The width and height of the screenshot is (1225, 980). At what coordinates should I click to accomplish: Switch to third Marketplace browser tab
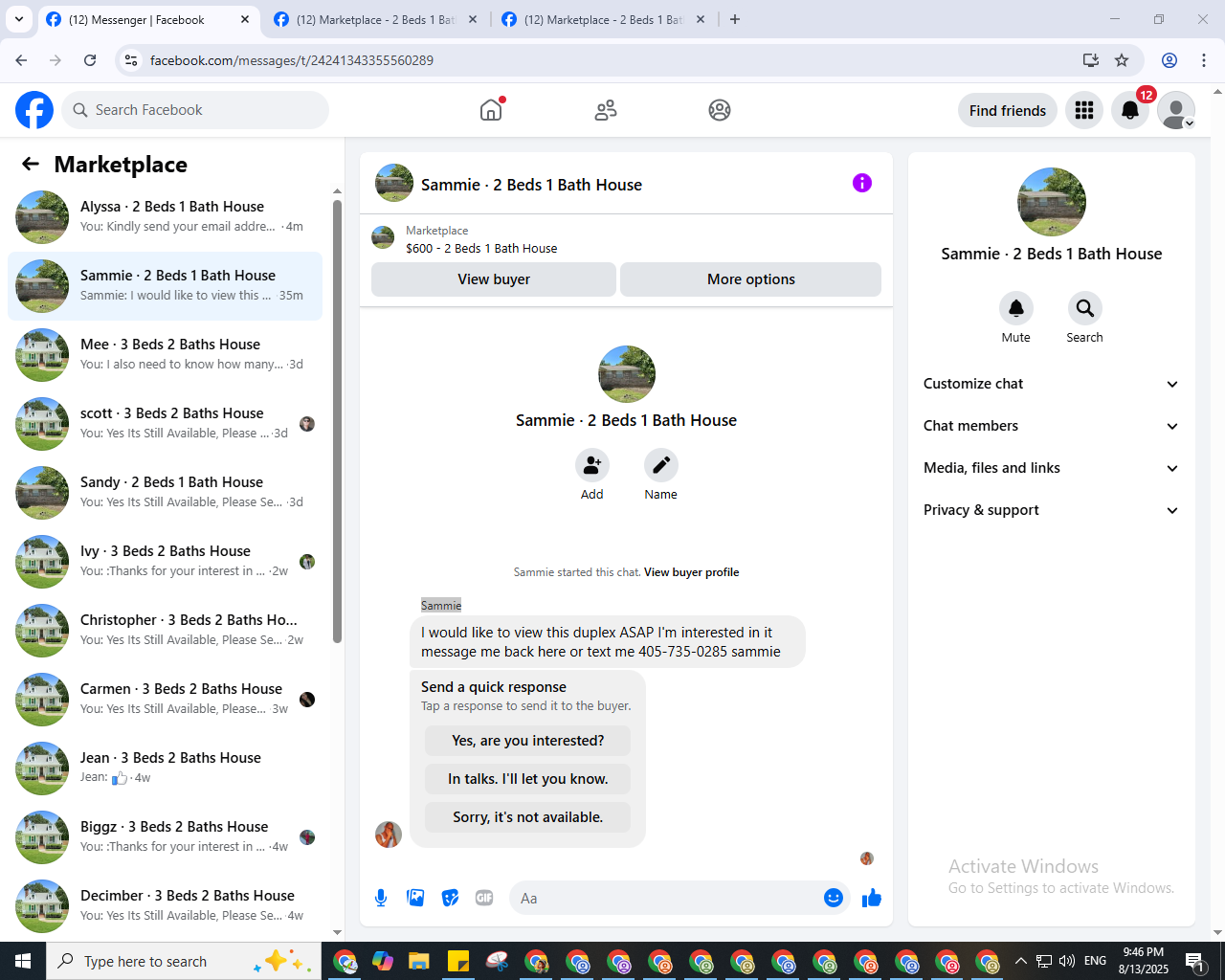[603, 19]
